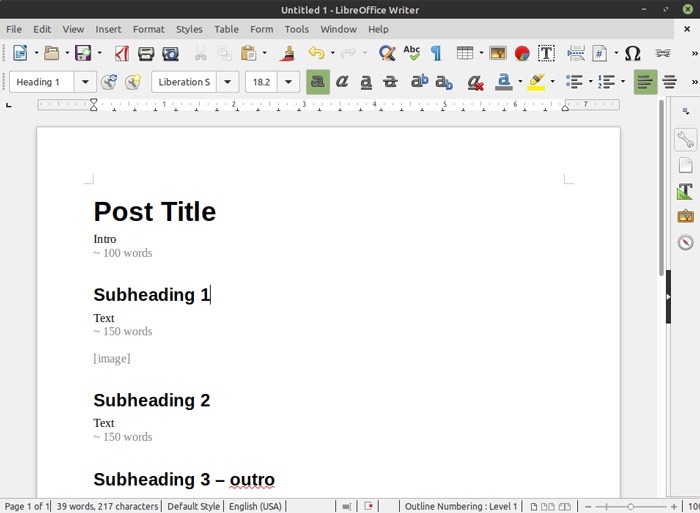Toggle underline formatting
This screenshot has width=700, height=513.
366,82
